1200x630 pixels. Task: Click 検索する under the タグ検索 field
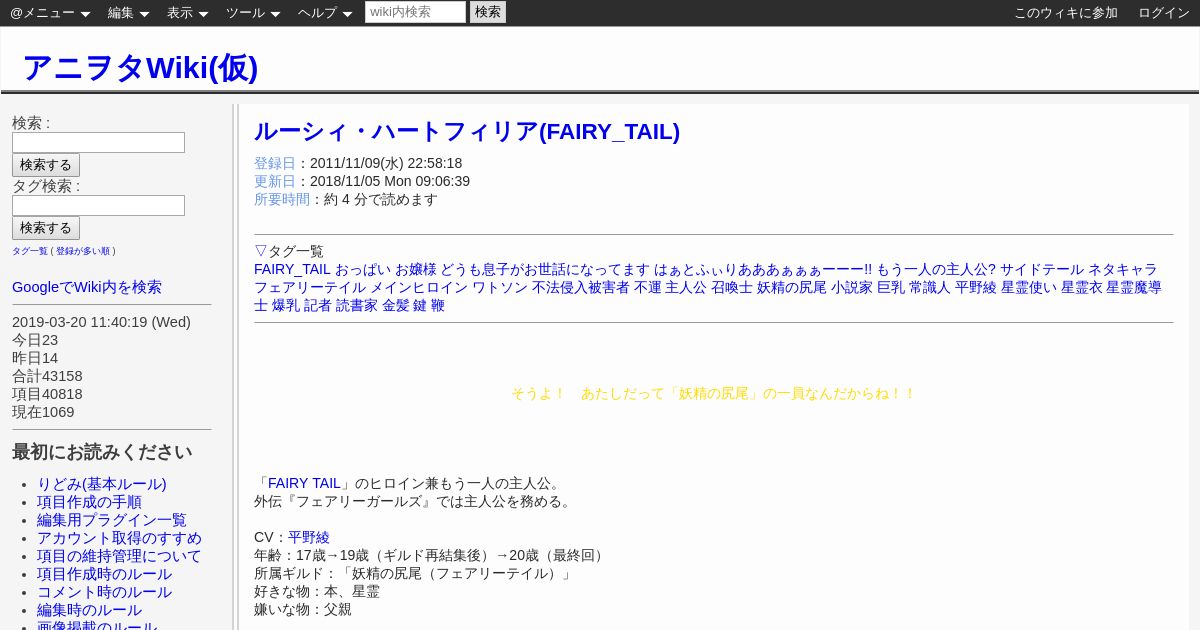coord(46,228)
